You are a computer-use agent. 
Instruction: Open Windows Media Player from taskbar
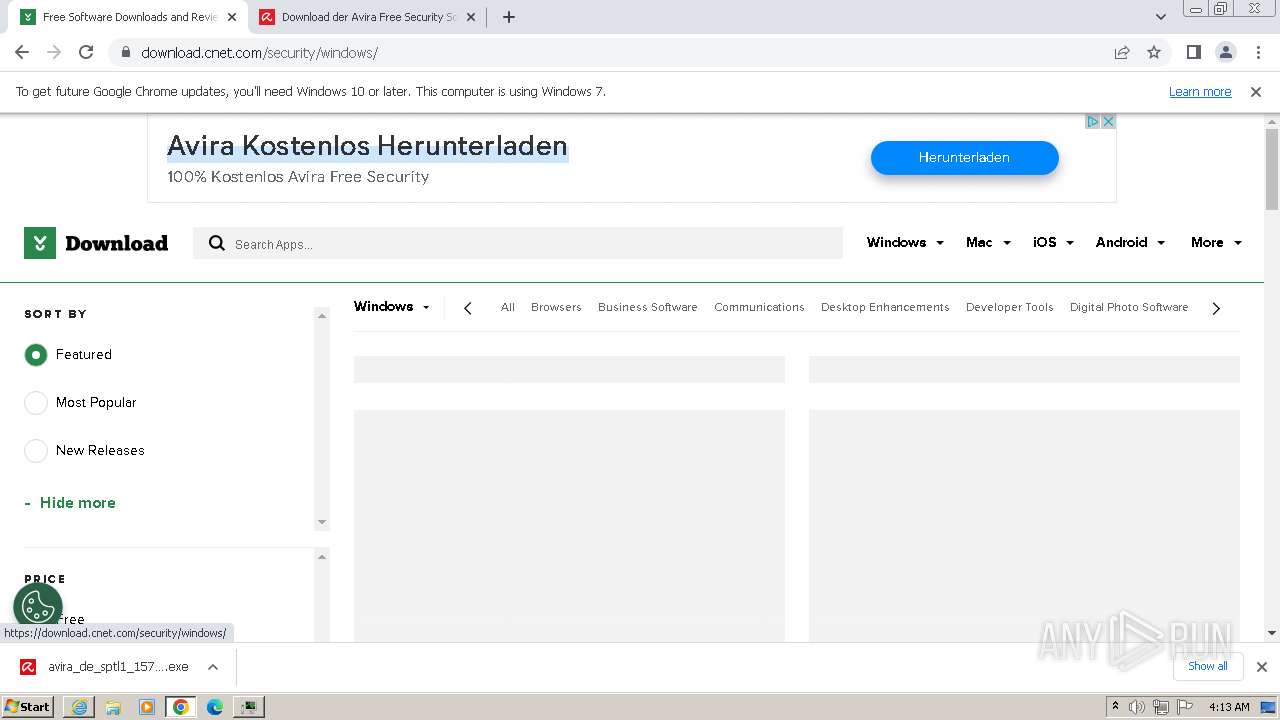pyautogui.click(x=147, y=707)
